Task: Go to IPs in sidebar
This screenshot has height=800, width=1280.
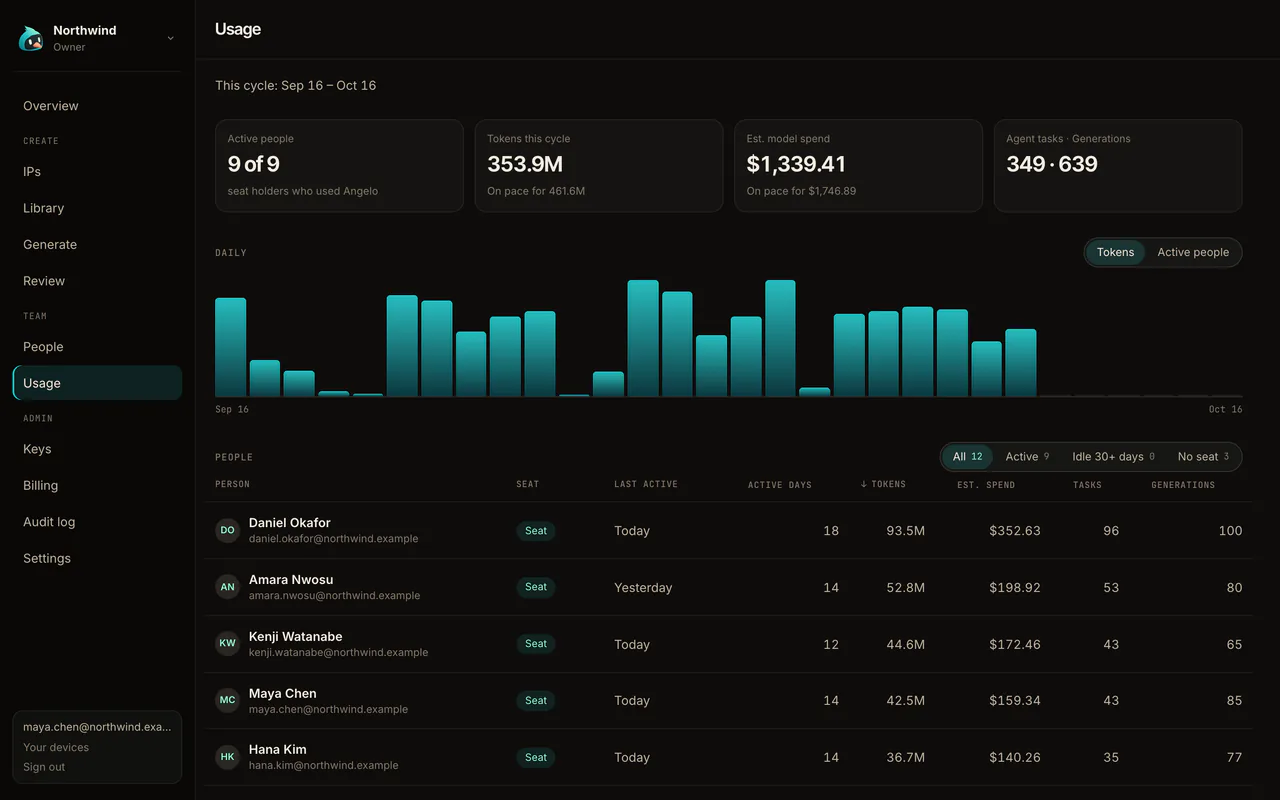Action: 97,172
